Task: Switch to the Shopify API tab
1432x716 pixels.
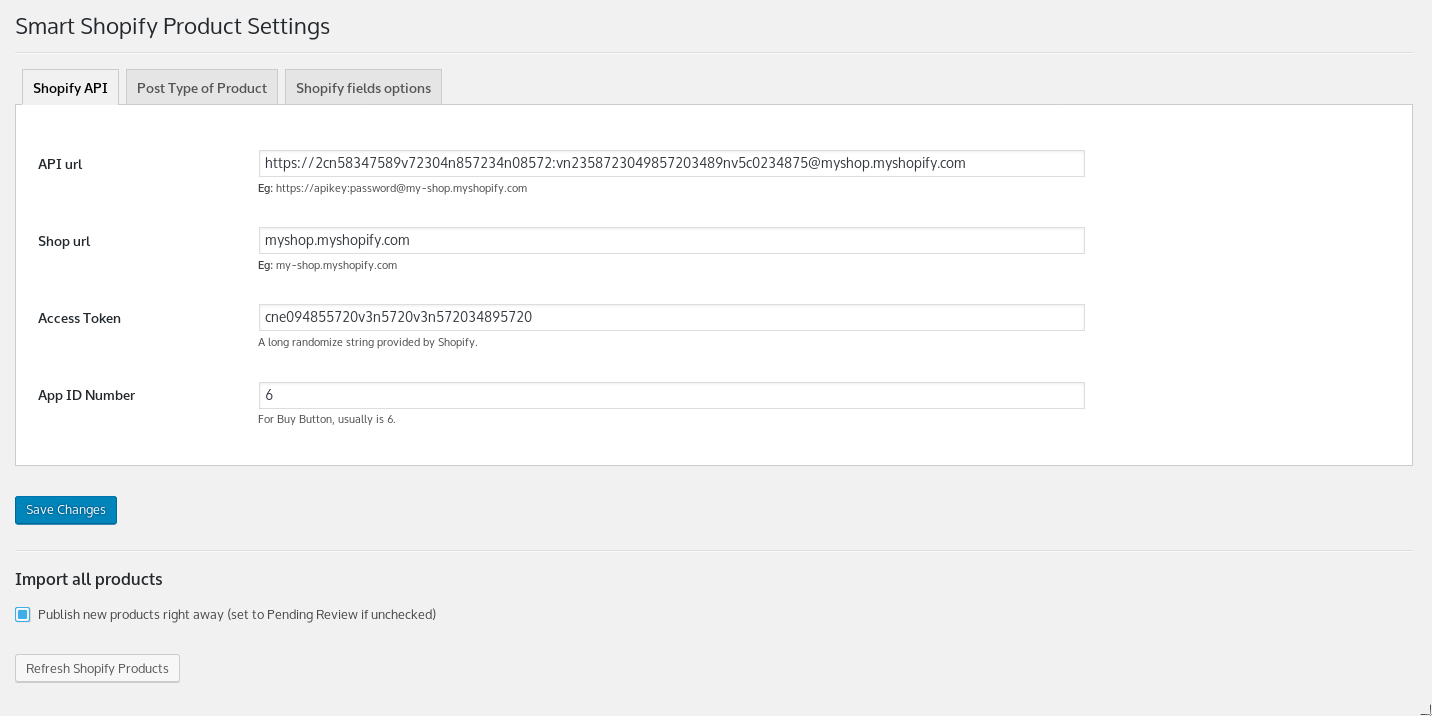Action: pos(70,87)
